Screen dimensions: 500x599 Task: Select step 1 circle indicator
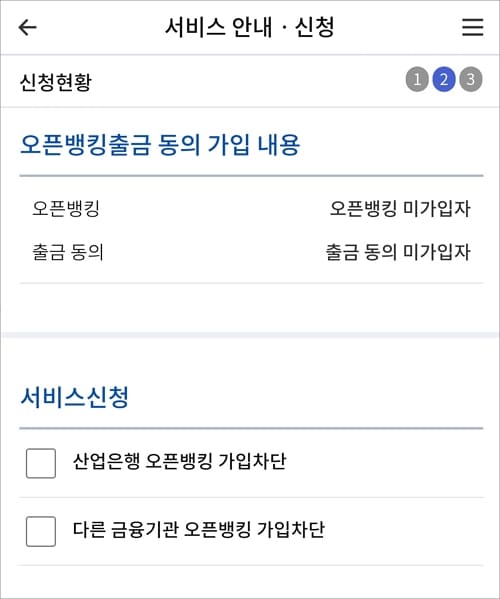coord(417,79)
